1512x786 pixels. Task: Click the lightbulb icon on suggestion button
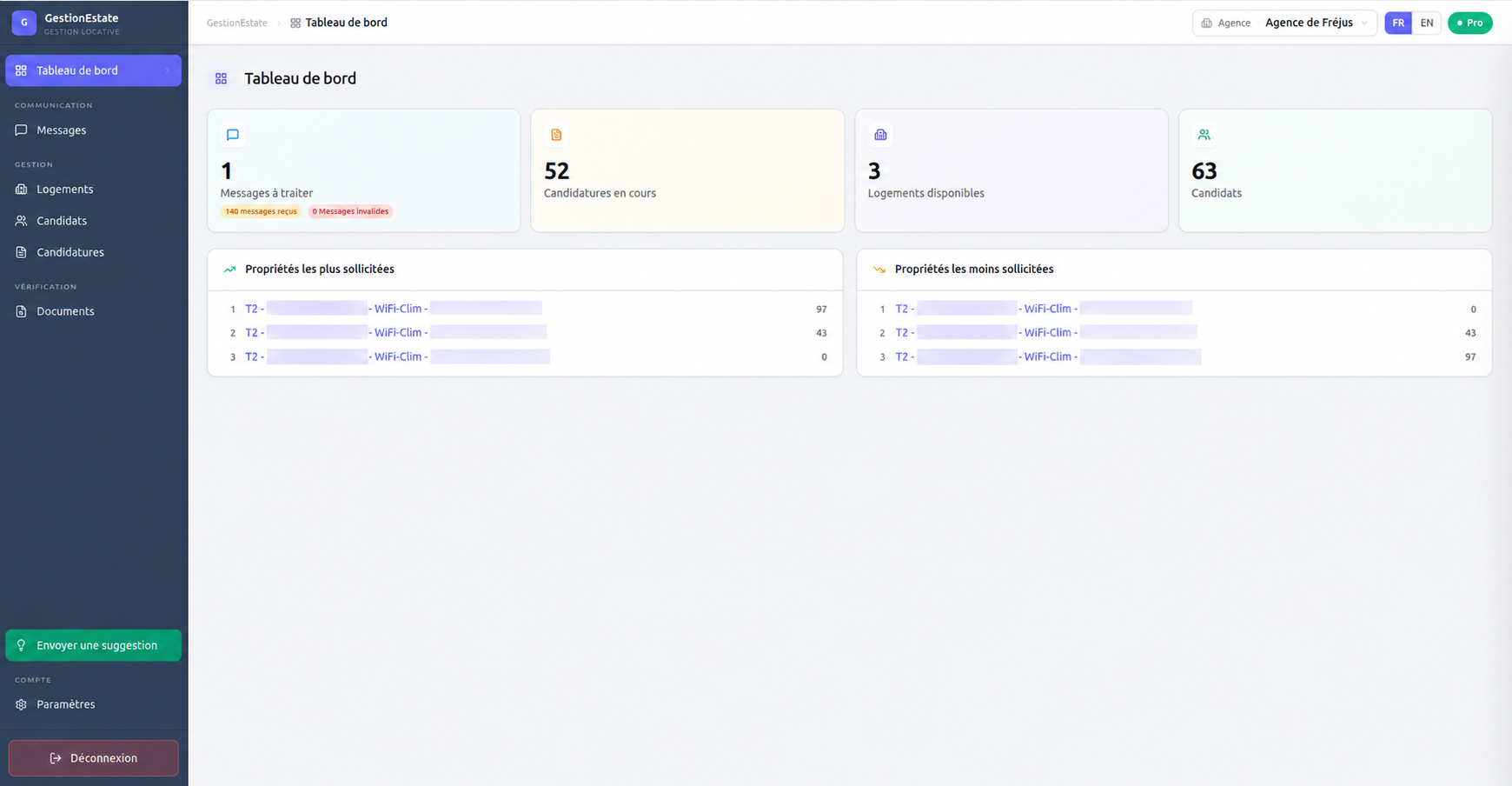click(x=22, y=645)
